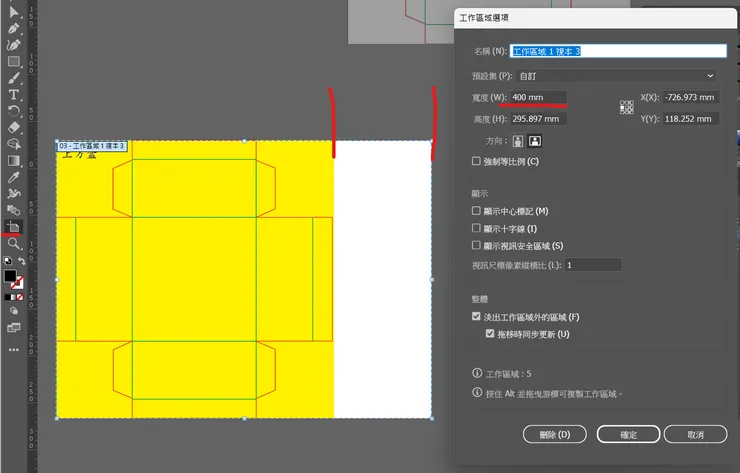
Task: Select the Rotate tool
Action: 14,111
